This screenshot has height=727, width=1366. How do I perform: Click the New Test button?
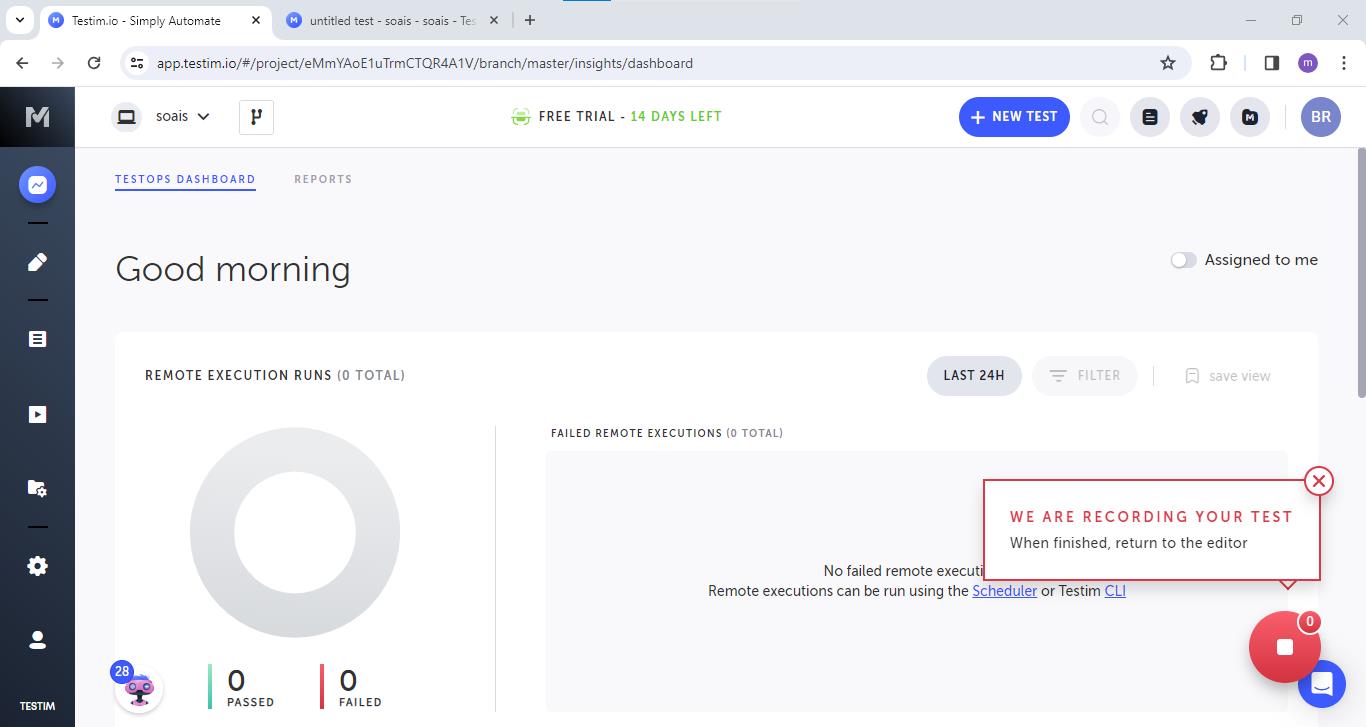(1014, 117)
